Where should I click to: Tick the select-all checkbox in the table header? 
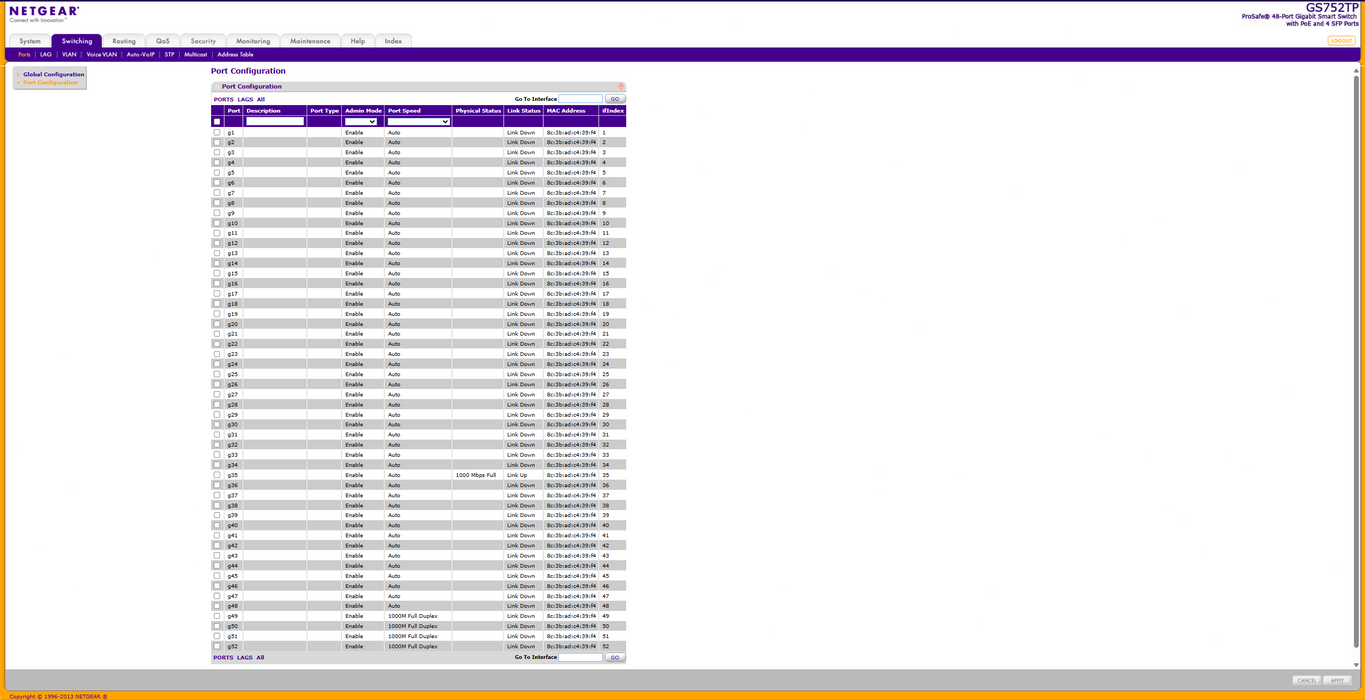click(x=217, y=122)
